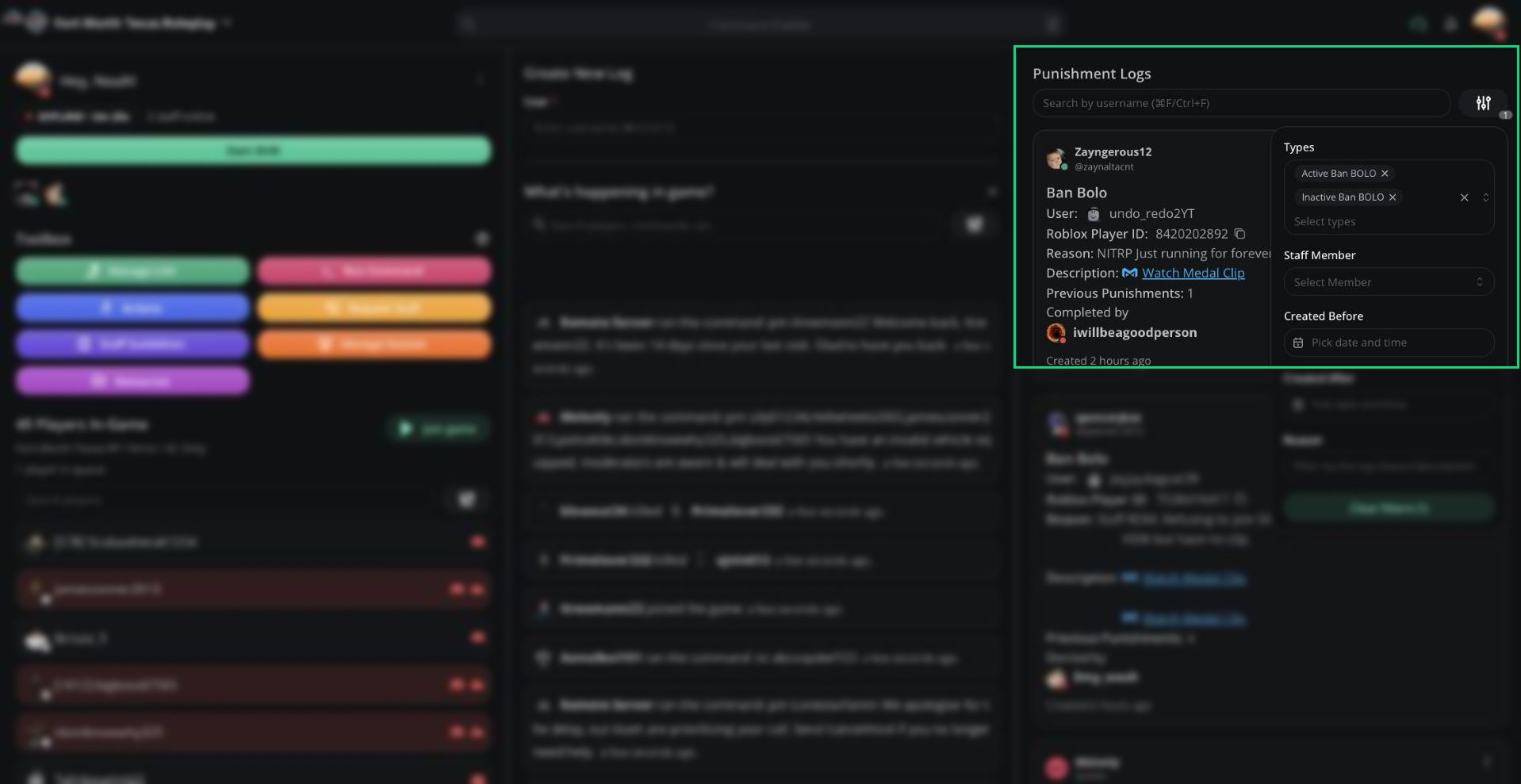Open the Watch Medal Clip link

1193,273
